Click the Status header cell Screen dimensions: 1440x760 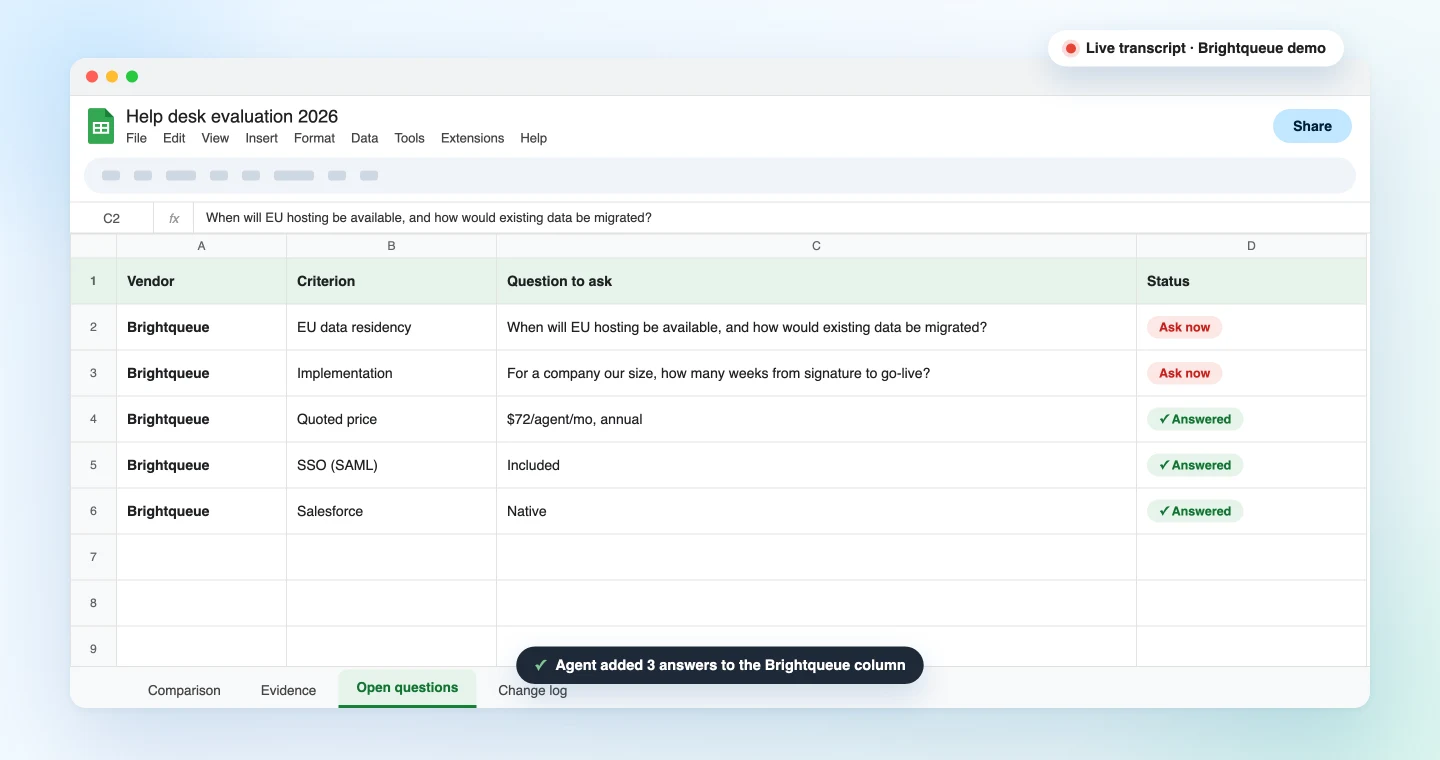pos(1251,281)
